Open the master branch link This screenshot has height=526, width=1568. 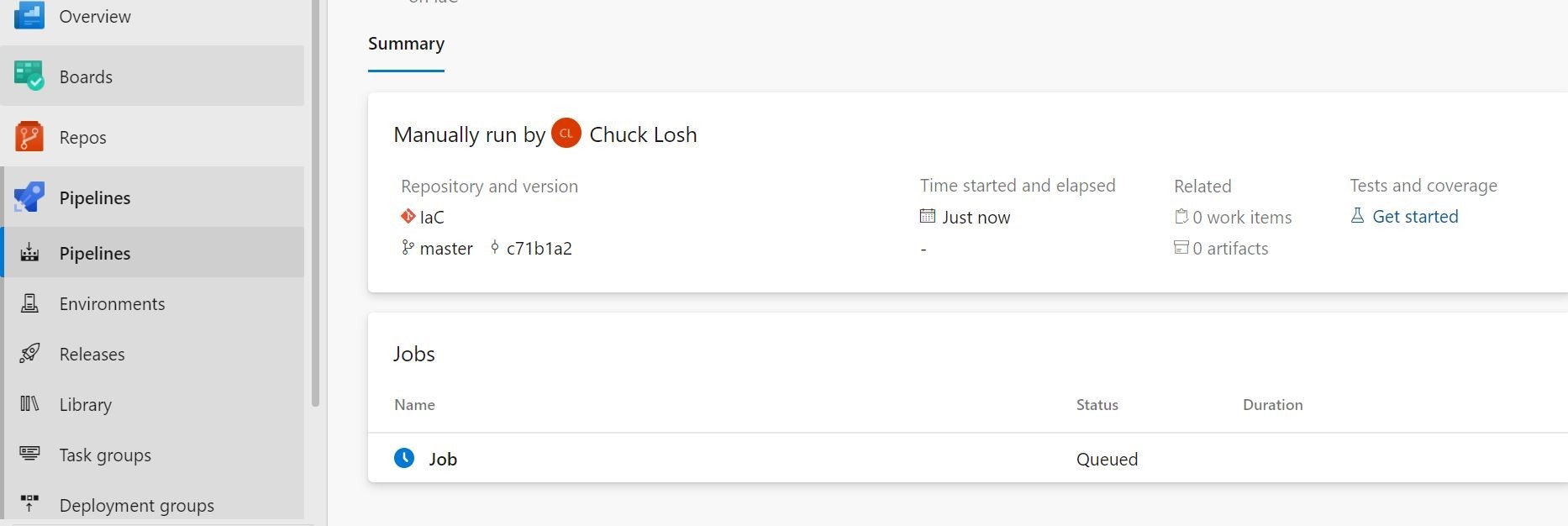click(x=445, y=249)
